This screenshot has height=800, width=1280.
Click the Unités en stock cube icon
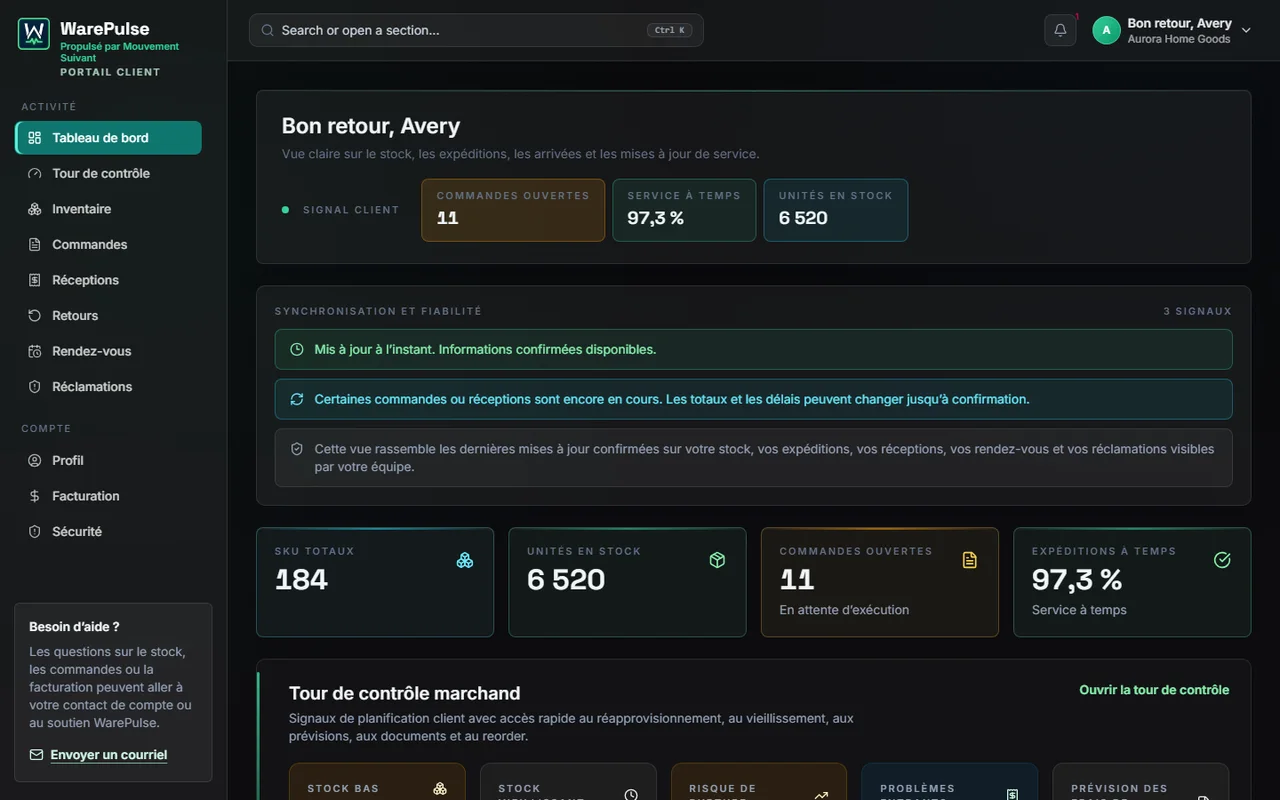(717, 560)
